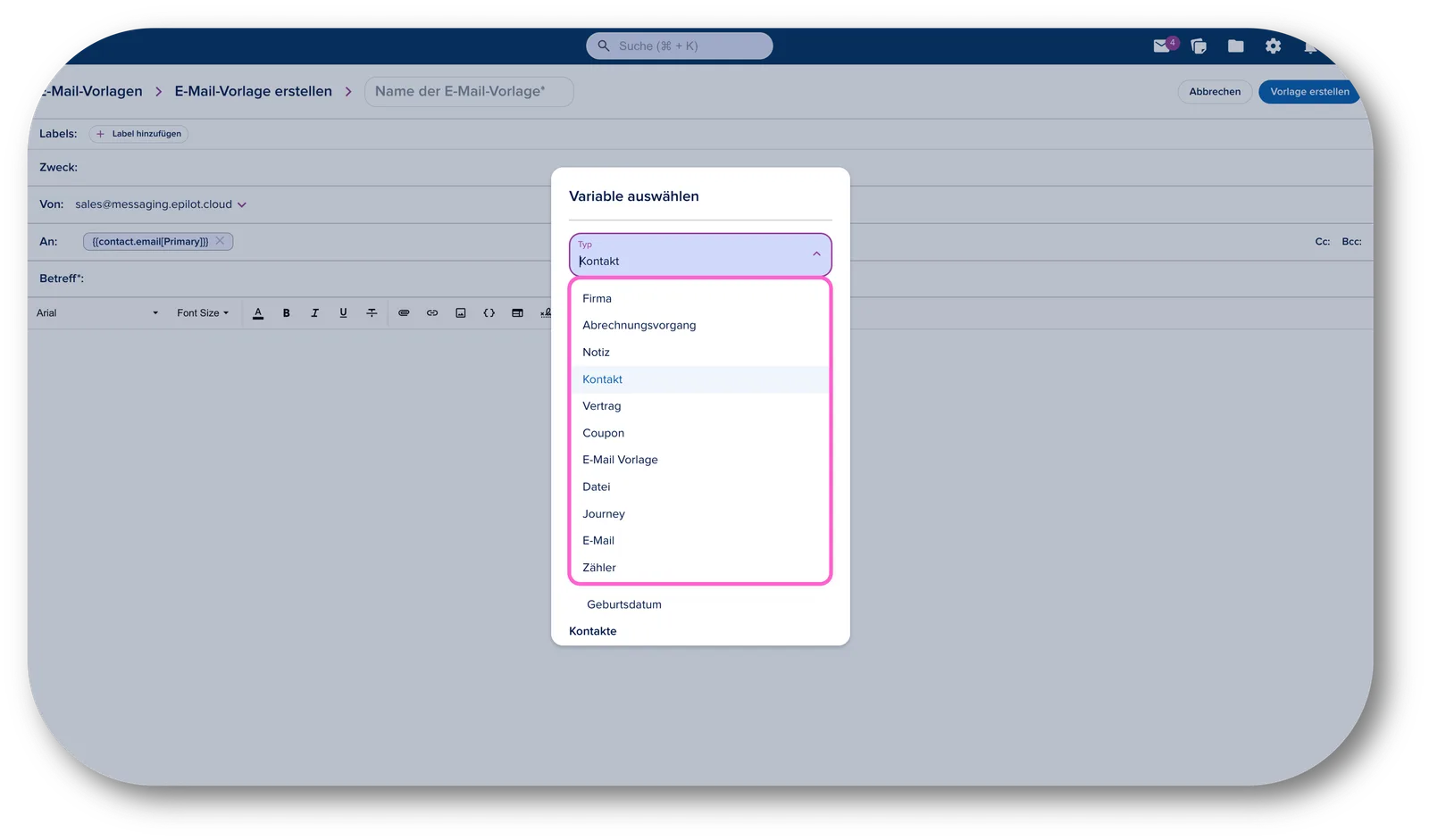Collapse the Typ dropdown chevron
The image size is (1429, 840).
(x=816, y=254)
